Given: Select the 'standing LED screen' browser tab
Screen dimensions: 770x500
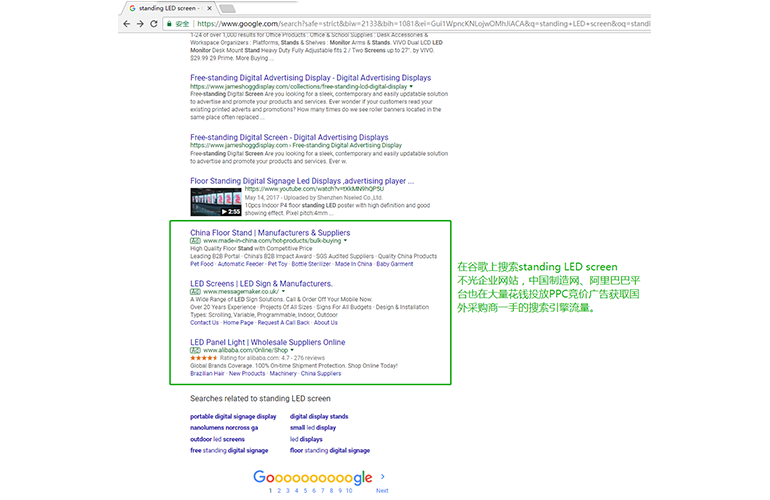Looking at the screenshot, I should pyautogui.click(x=167, y=8).
